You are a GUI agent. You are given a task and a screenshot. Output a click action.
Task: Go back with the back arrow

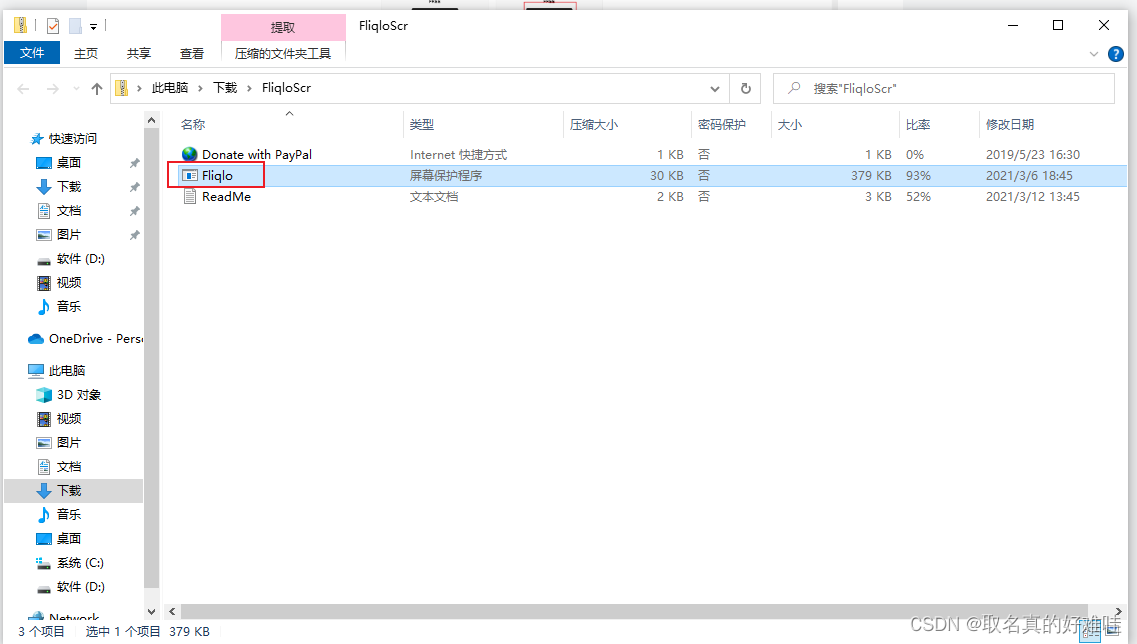click(23, 88)
